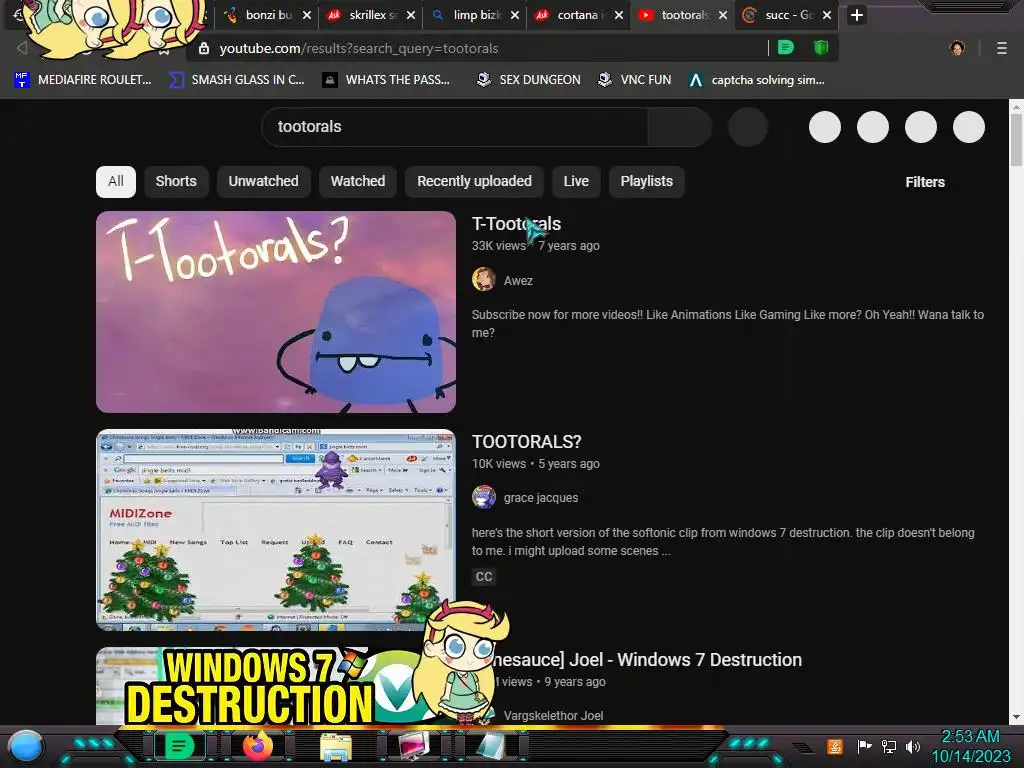Image resolution: width=1024 pixels, height=768 pixels.
Task: Close the bonzi bu tab
Action: (306, 15)
